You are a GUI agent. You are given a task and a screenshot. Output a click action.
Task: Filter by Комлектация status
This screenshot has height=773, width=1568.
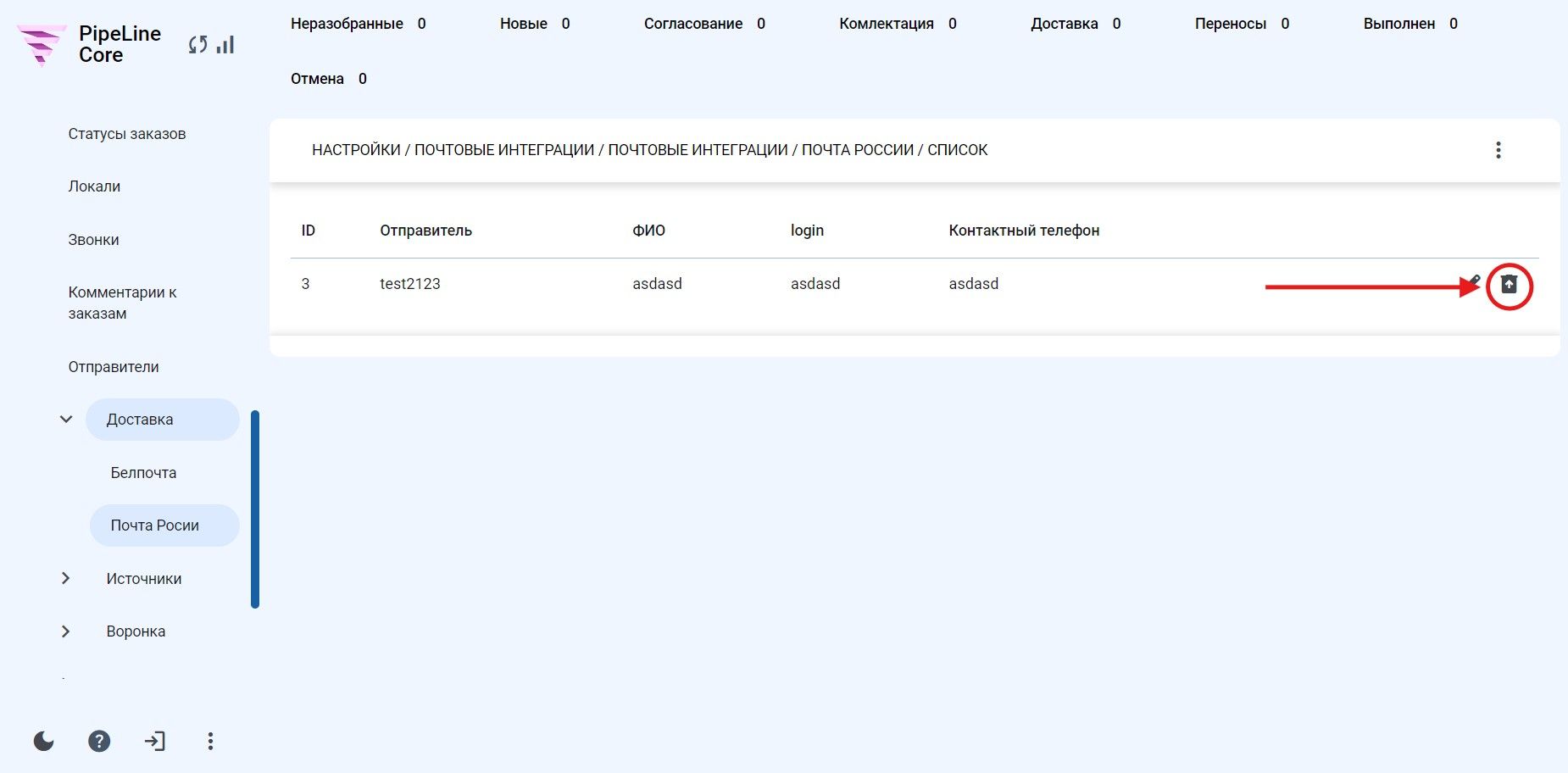(898, 24)
